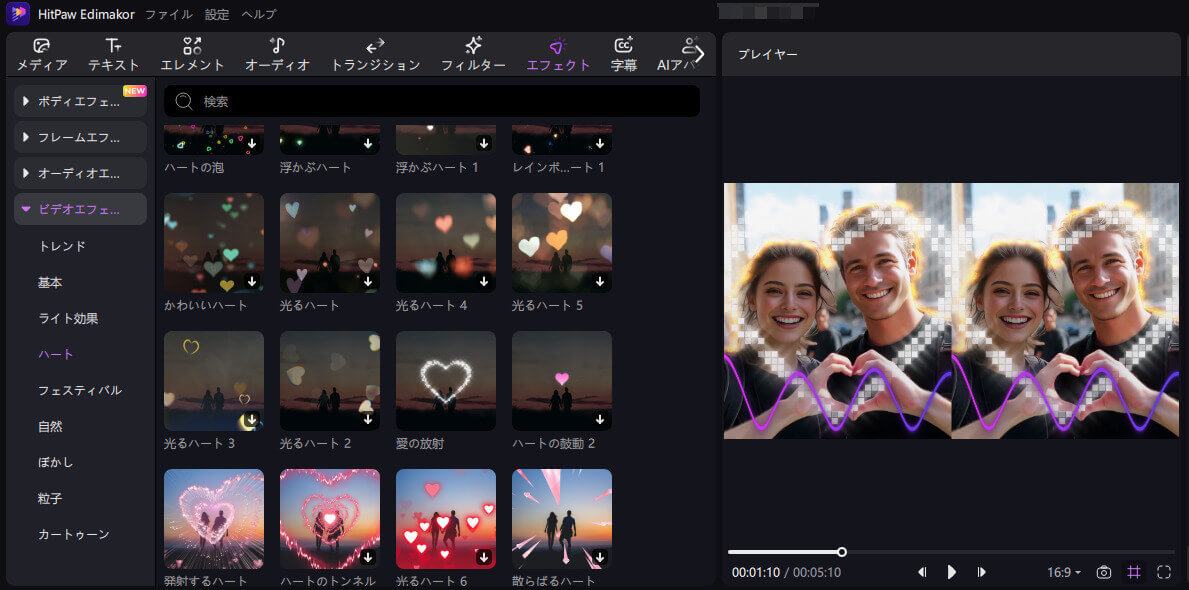Viewport: 1189px width, 590px height.
Task: Download the 光るハート 5 effect
Action: pyautogui.click(x=600, y=281)
